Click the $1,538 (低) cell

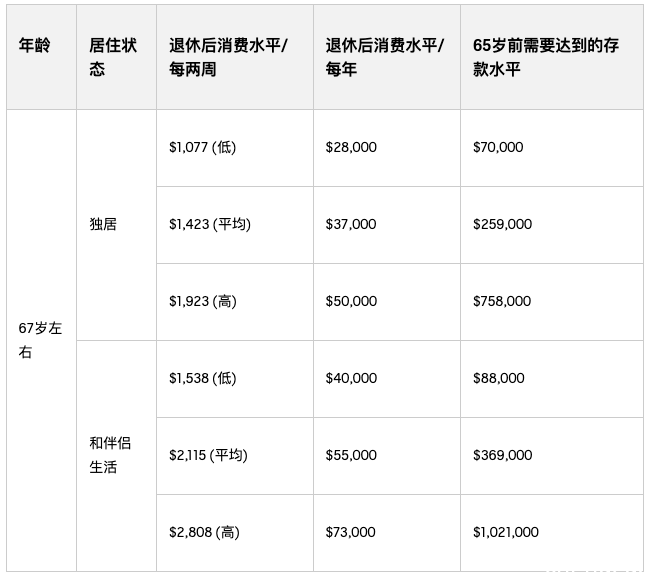(235, 379)
